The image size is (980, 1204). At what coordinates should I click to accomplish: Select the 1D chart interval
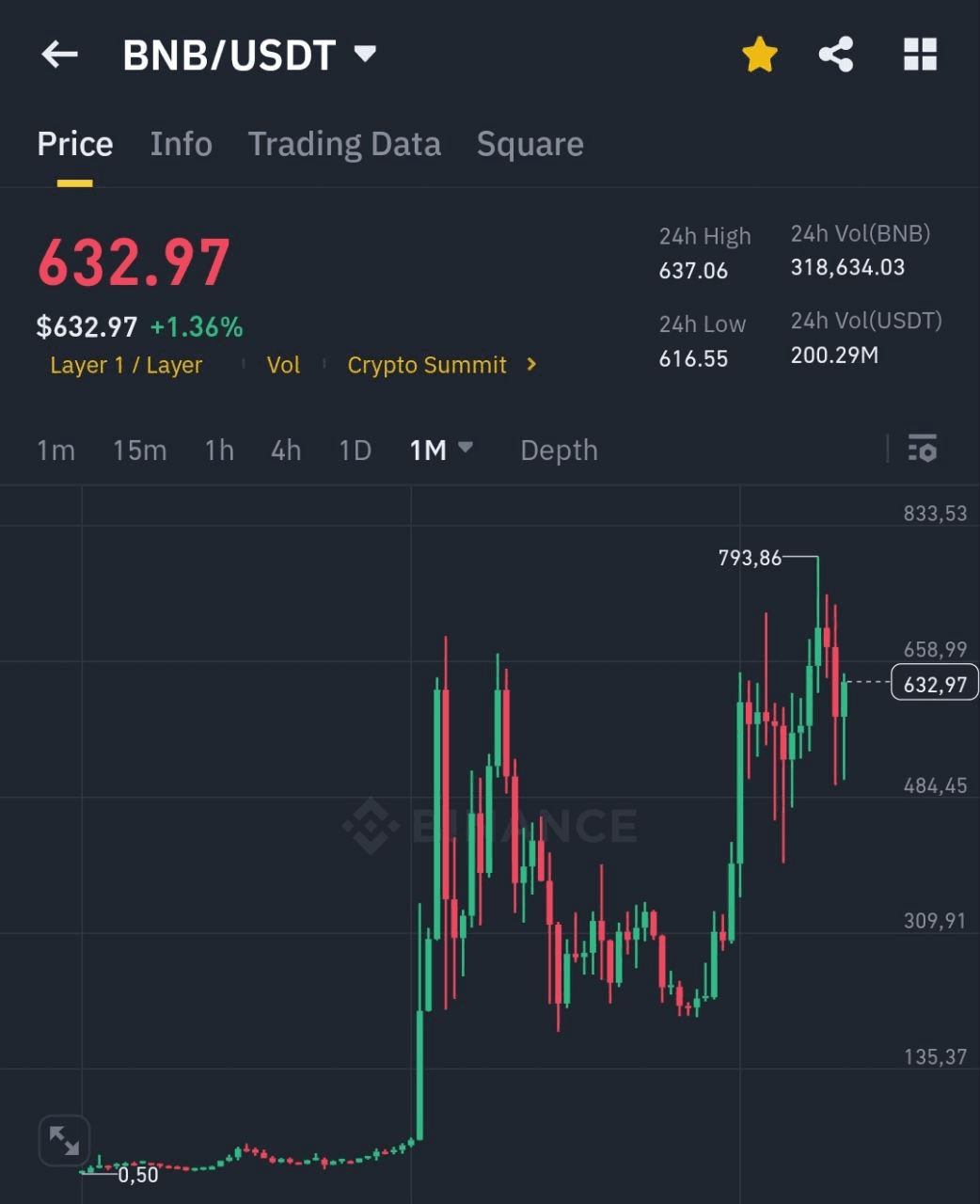pos(355,451)
